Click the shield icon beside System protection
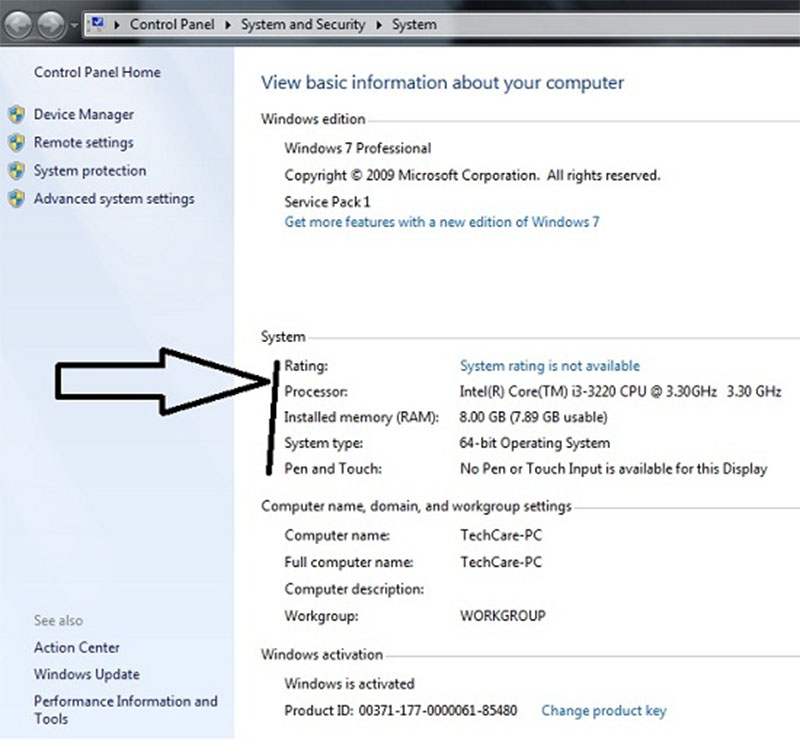The width and height of the screenshot is (800, 740). [x=16, y=171]
